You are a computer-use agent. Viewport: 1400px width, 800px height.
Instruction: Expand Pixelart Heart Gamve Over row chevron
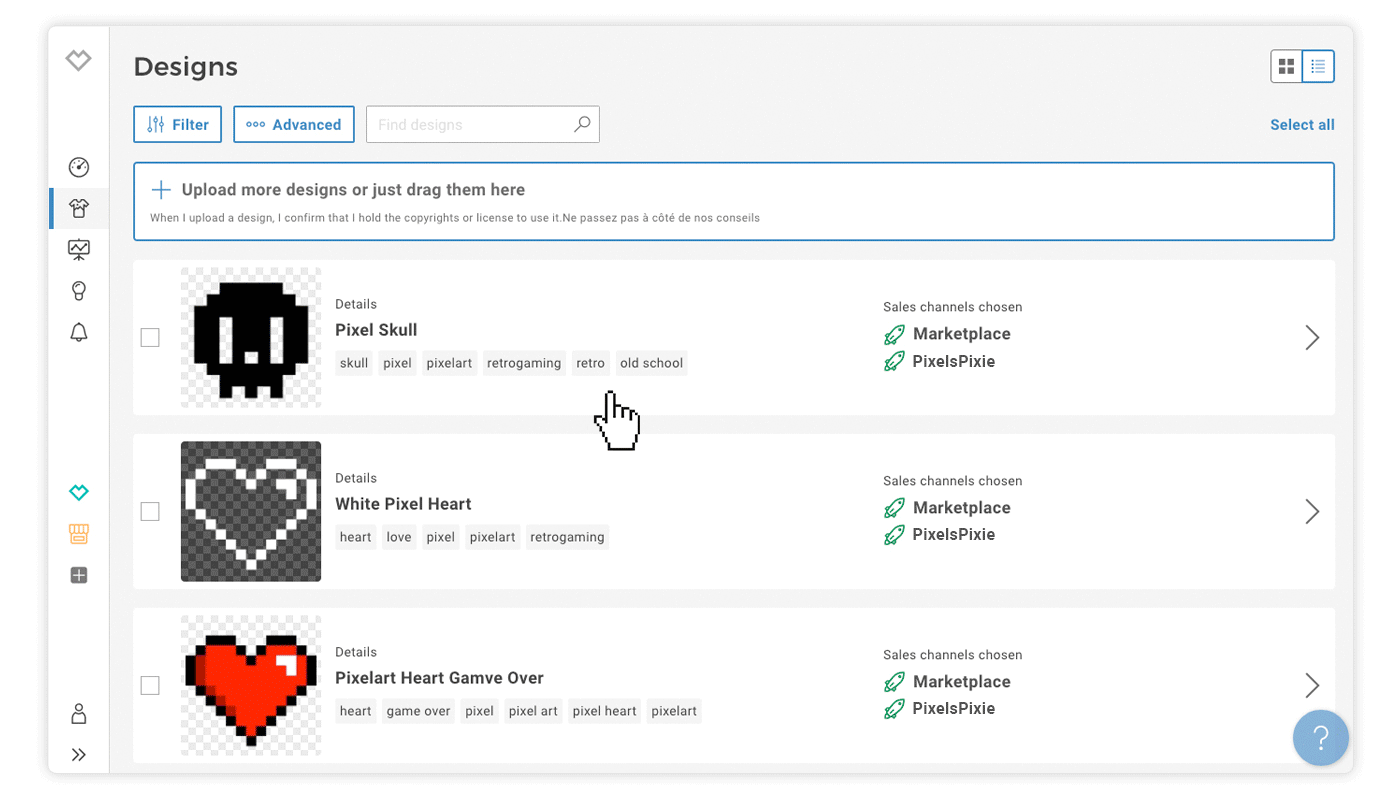1312,685
